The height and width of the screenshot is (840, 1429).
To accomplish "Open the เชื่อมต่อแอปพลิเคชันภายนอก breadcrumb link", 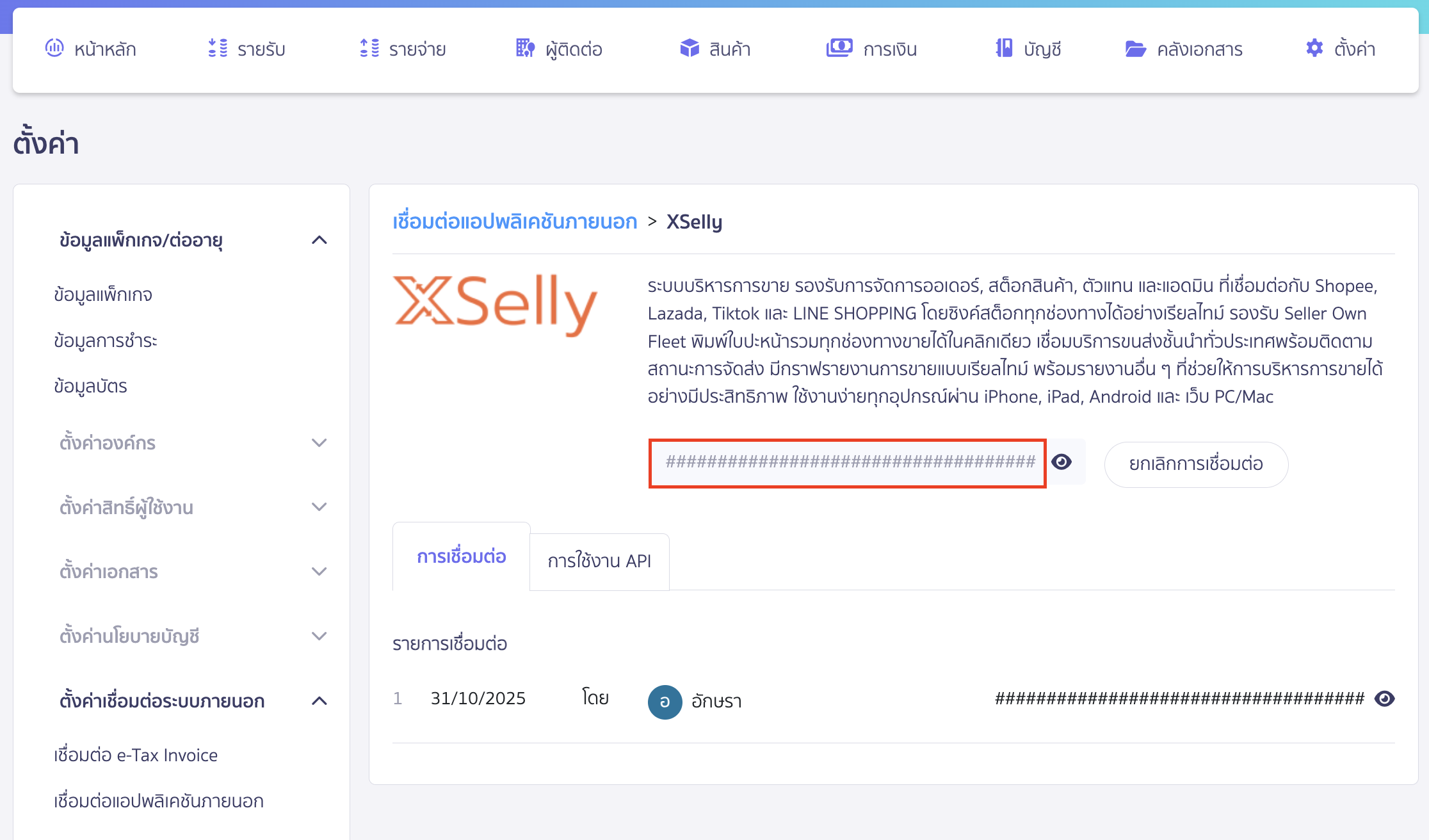I will pyautogui.click(x=515, y=222).
